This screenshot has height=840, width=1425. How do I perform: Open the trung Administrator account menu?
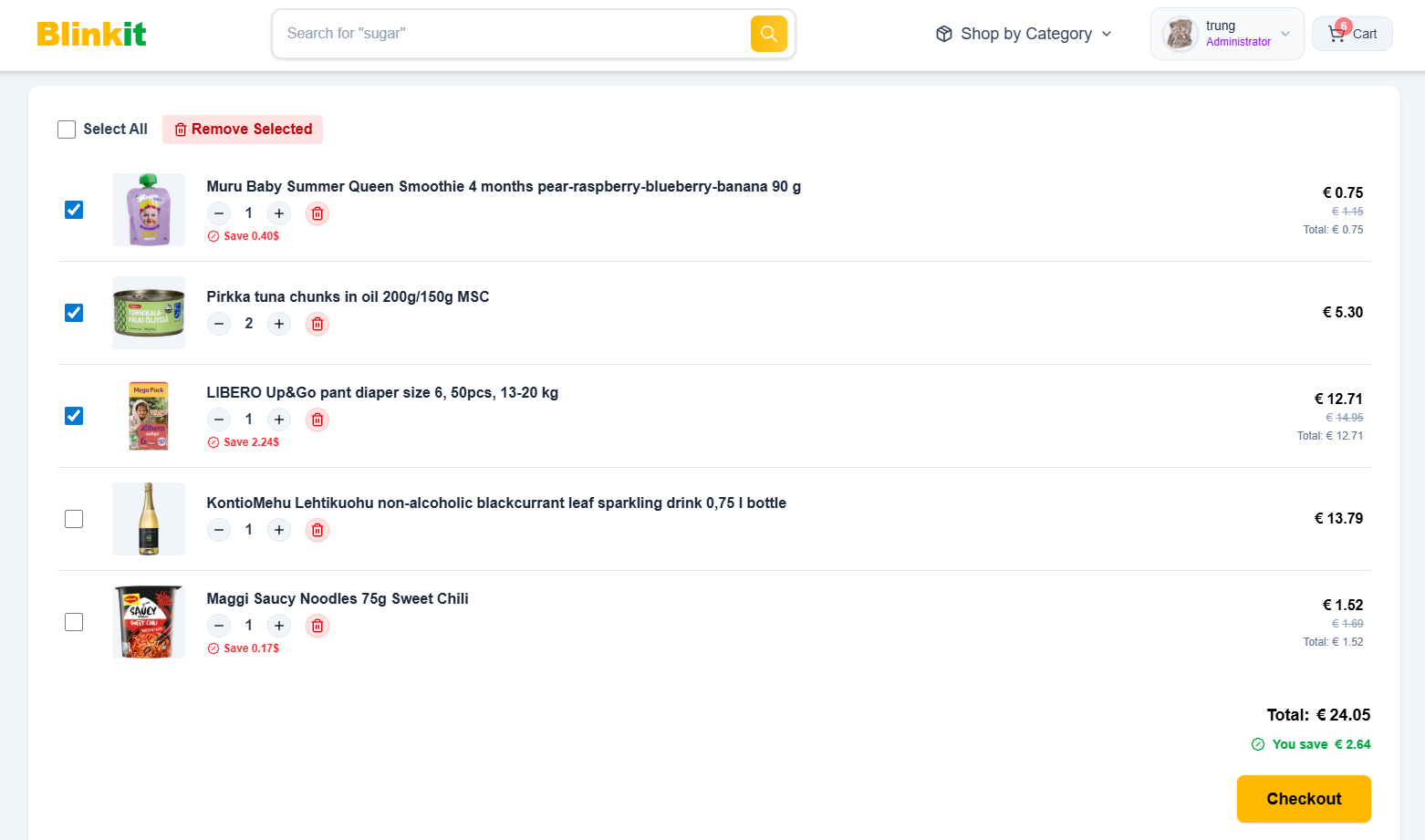(1227, 34)
